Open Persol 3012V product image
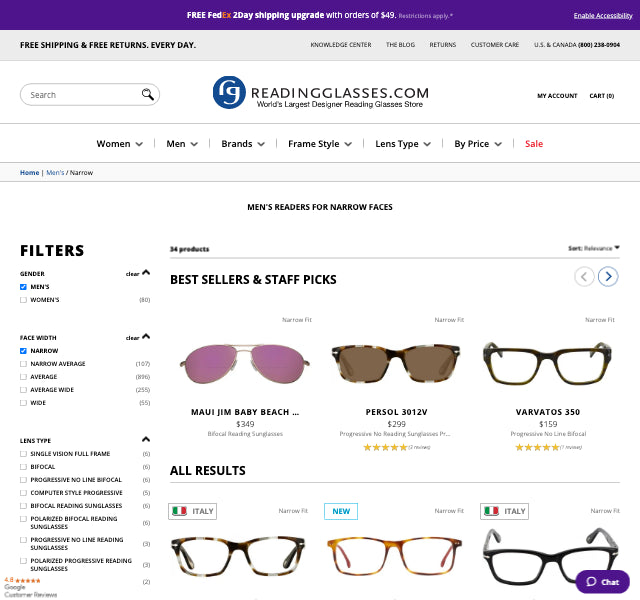This screenshot has height=600, width=640. pos(396,363)
